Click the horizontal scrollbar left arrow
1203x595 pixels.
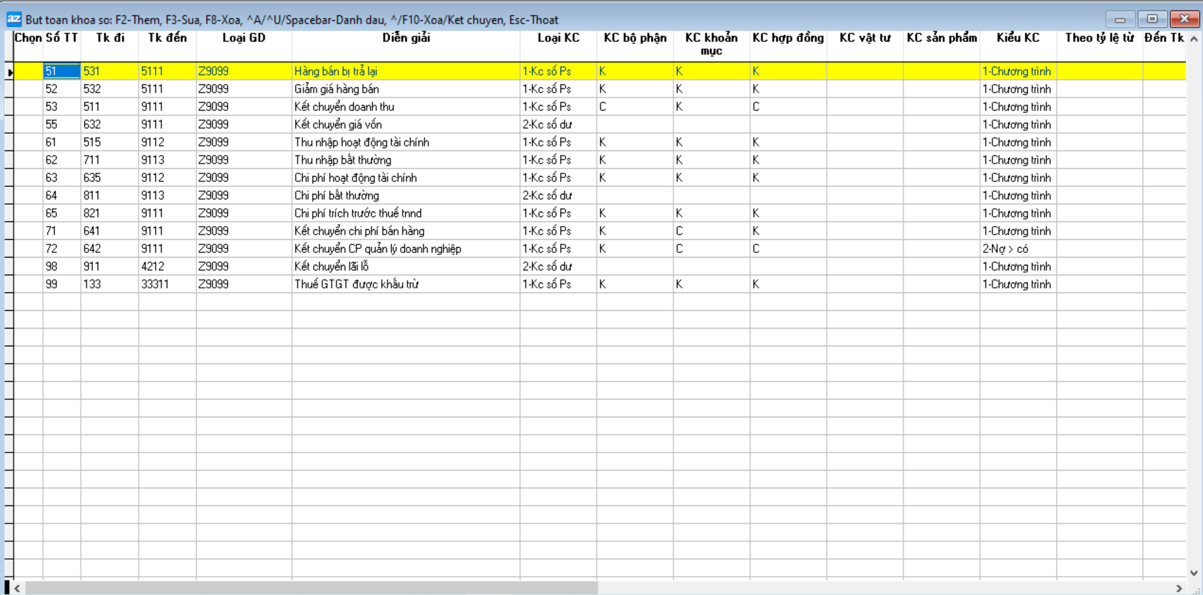point(17,588)
